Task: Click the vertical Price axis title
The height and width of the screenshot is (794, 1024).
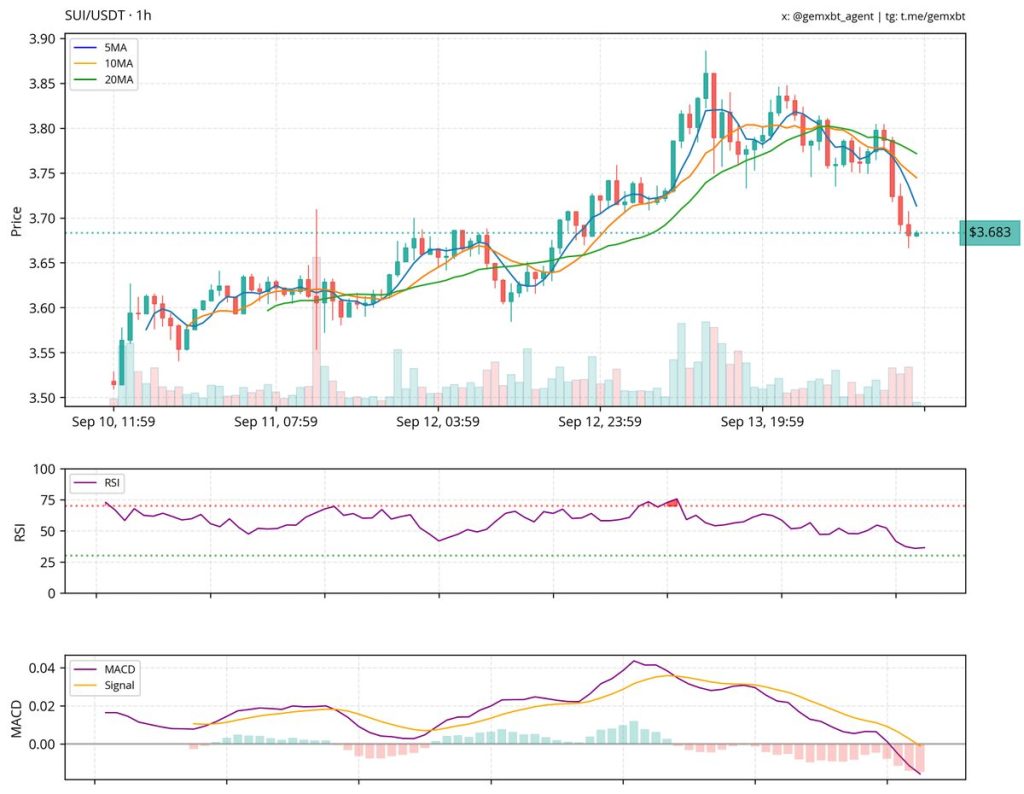Action: pyautogui.click(x=16, y=218)
